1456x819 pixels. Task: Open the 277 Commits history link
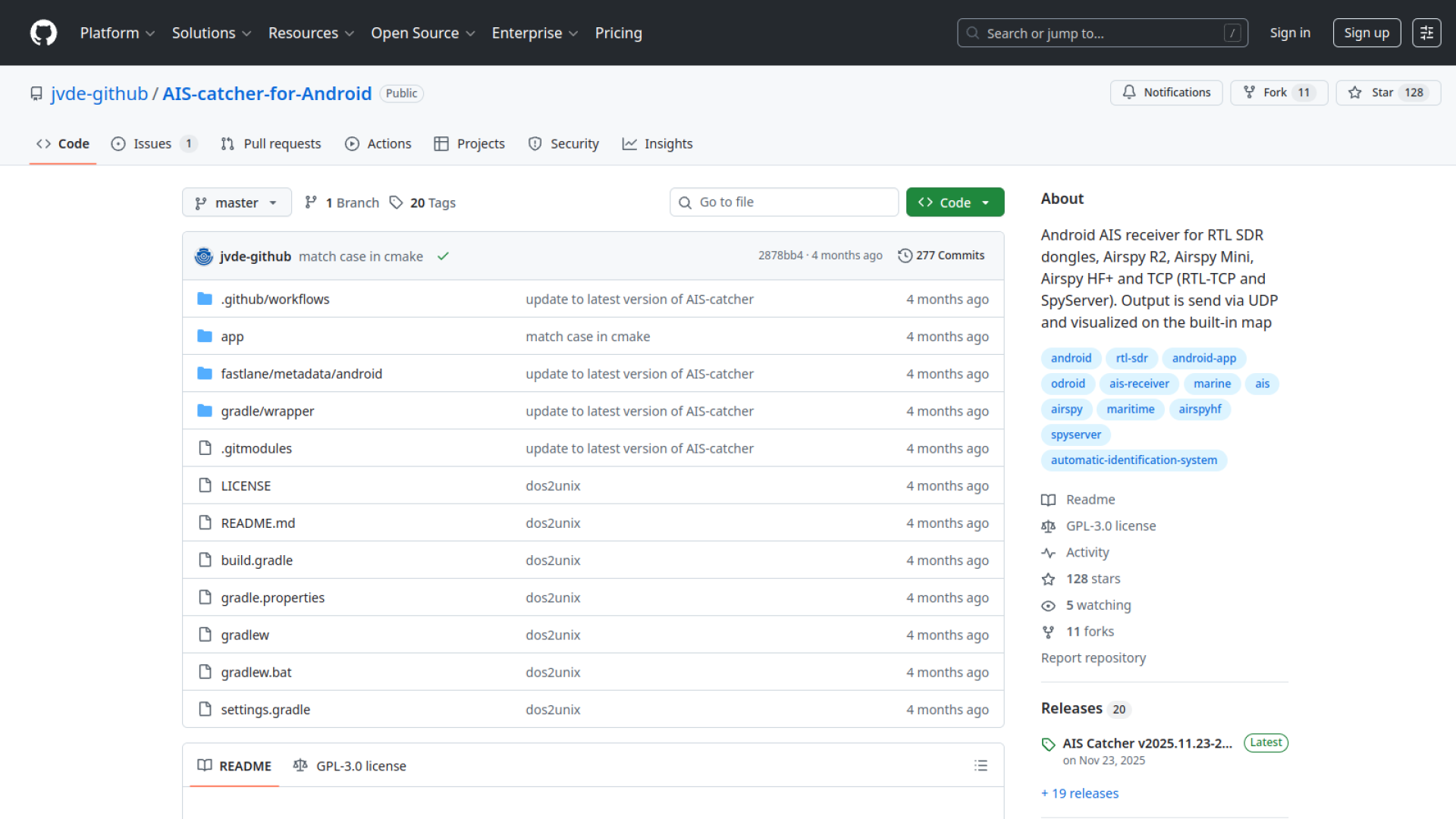click(x=941, y=256)
